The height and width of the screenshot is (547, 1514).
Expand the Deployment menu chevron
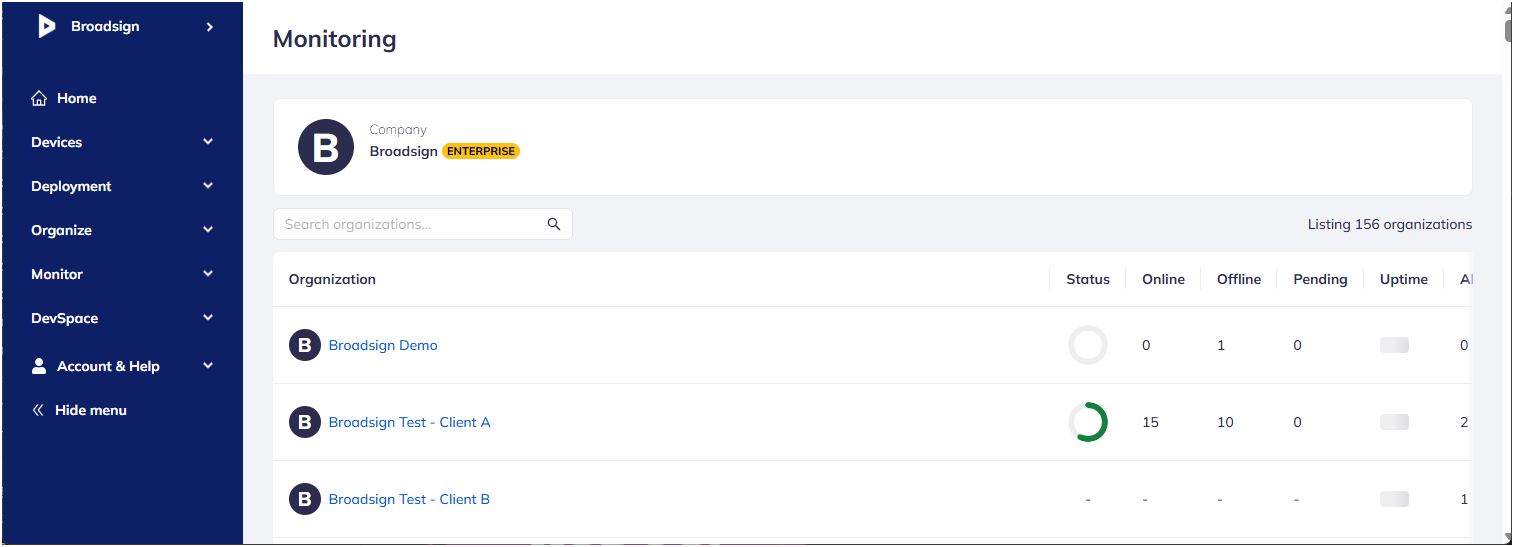[x=208, y=186]
